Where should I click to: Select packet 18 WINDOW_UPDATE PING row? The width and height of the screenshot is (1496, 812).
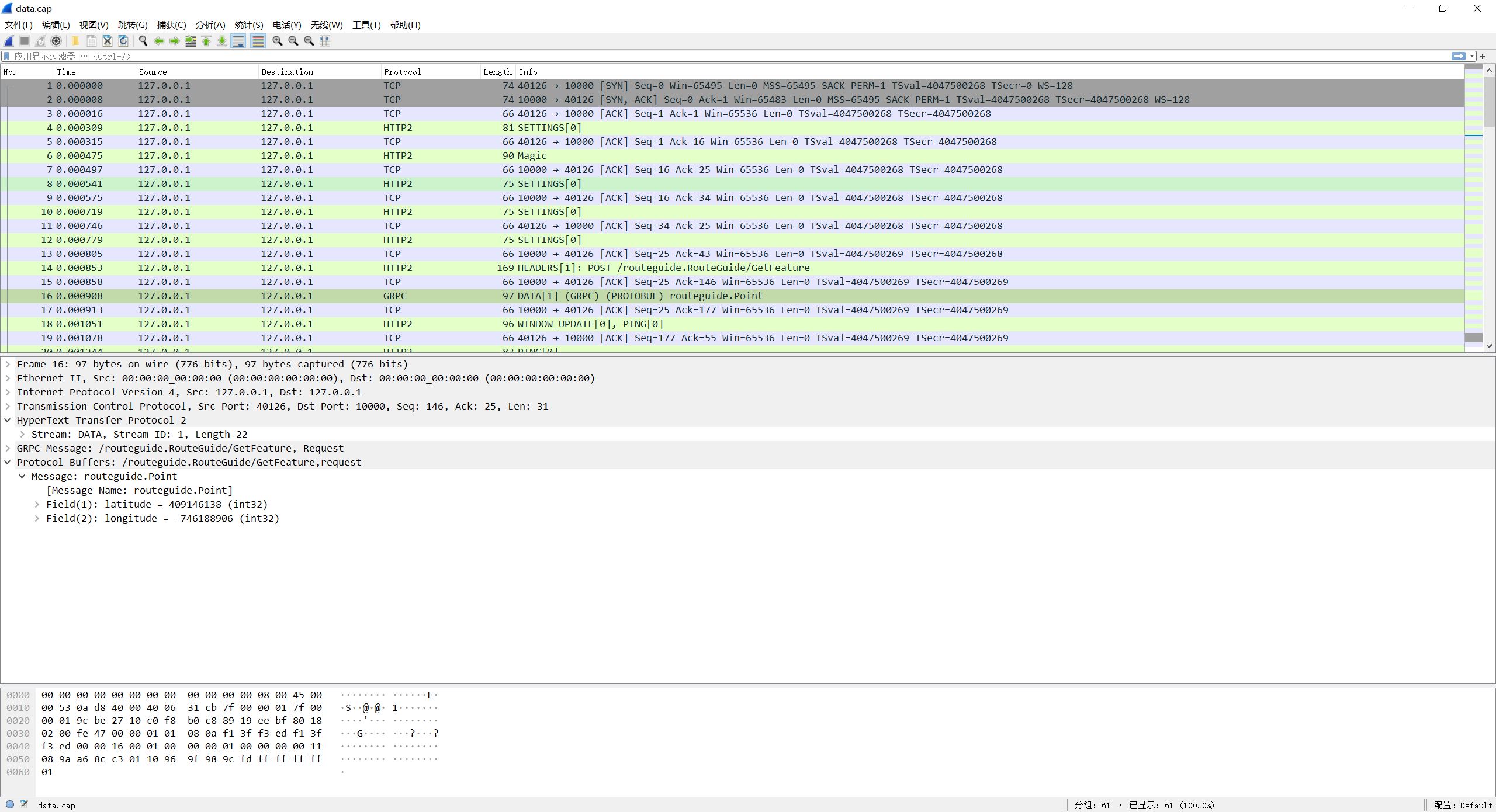pyautogui.click(x=732, y=324)
